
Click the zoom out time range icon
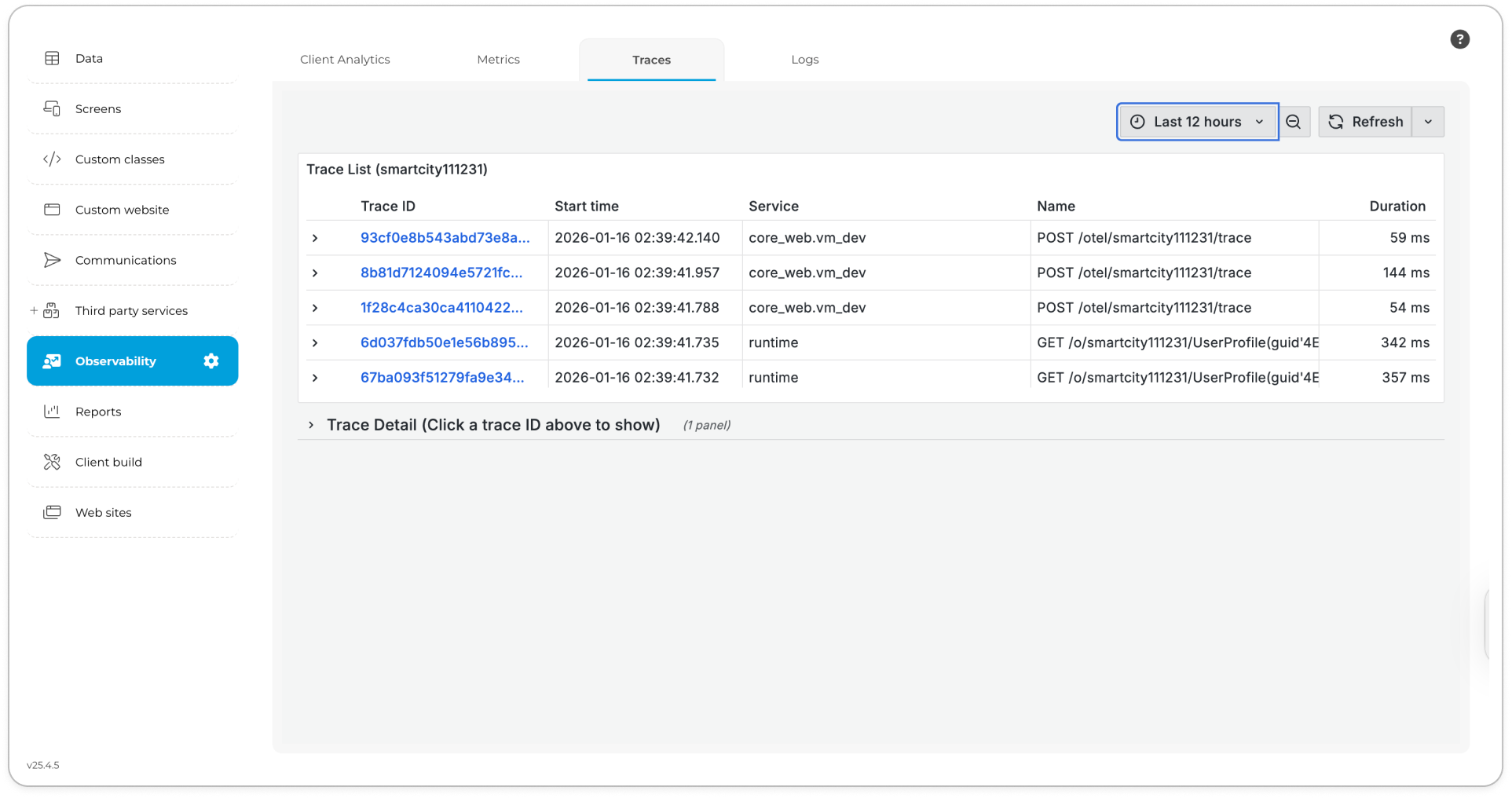coord(1293,122)
